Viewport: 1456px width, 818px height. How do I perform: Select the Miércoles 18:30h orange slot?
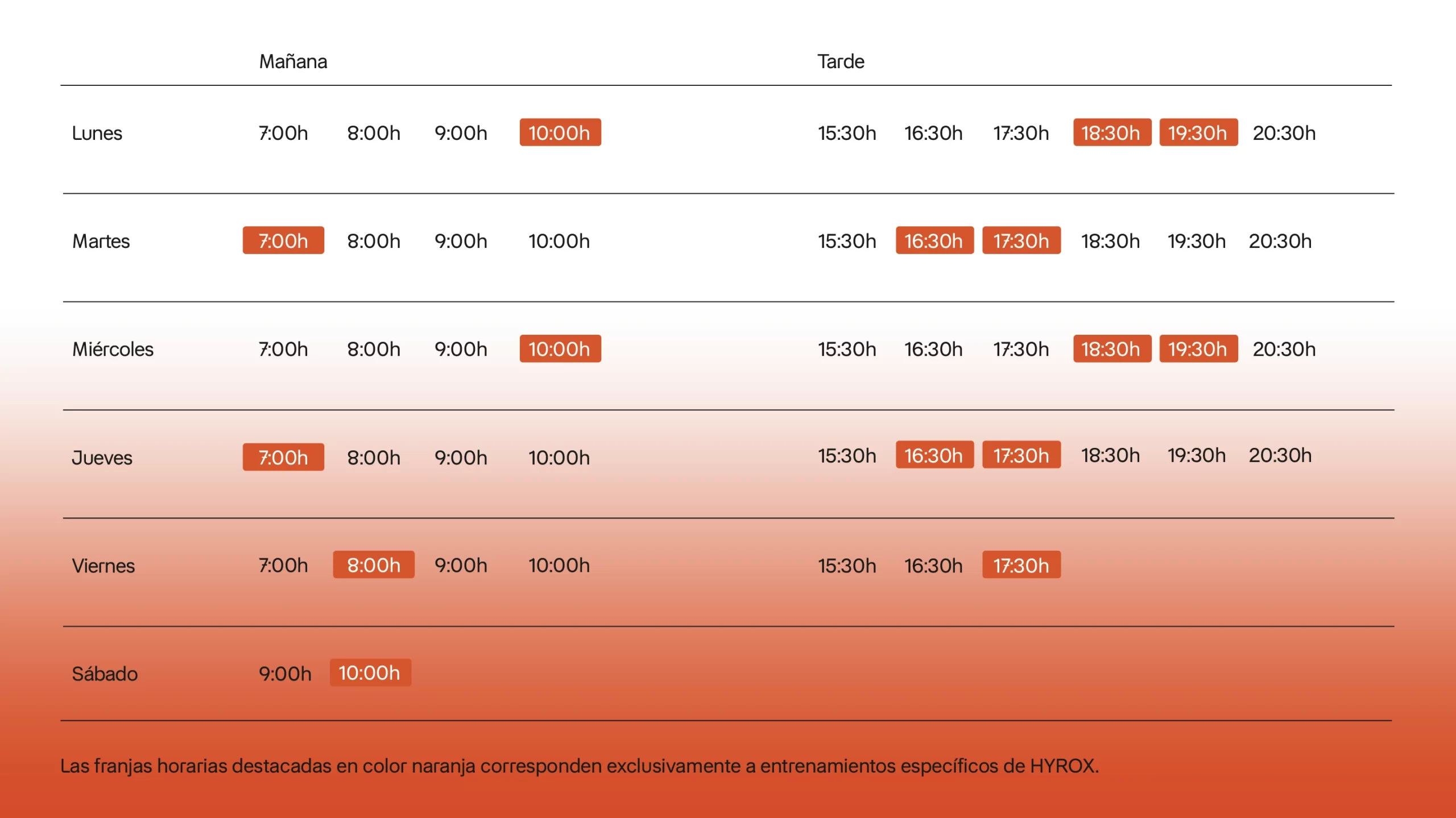point(1111,348)
